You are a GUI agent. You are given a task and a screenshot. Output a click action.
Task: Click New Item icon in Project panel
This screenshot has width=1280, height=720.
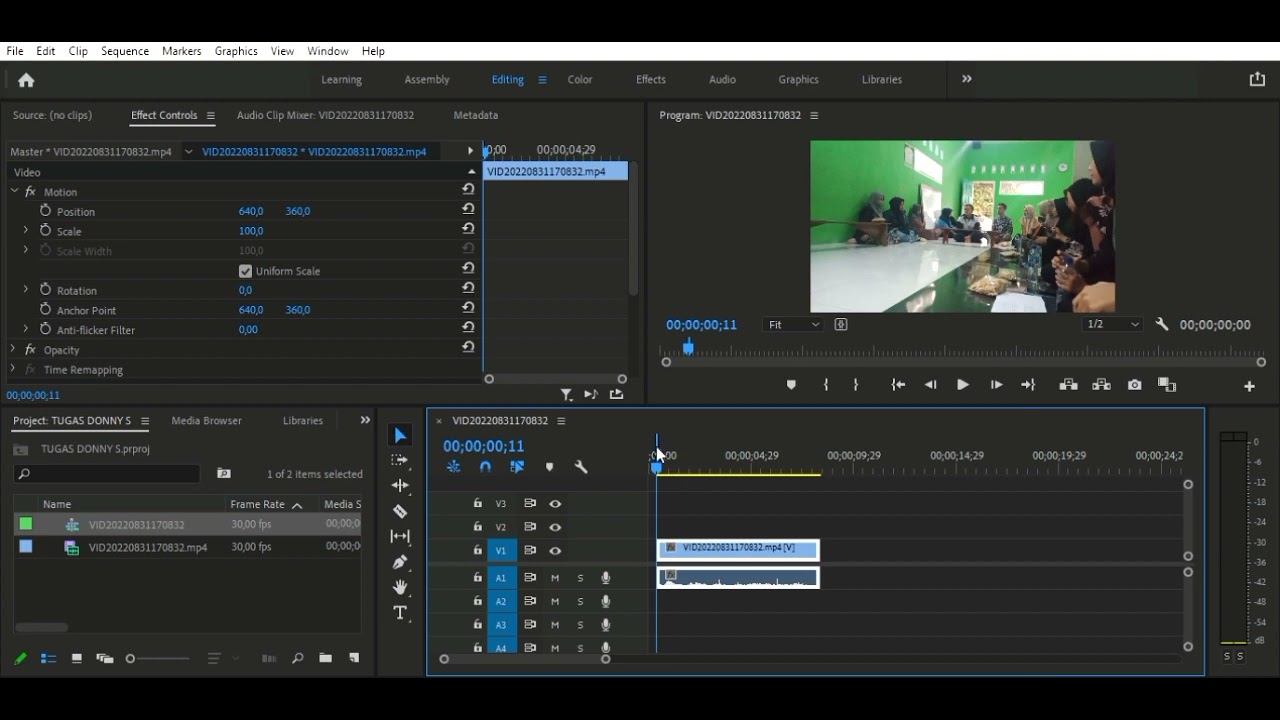click(x=354, y=658)
